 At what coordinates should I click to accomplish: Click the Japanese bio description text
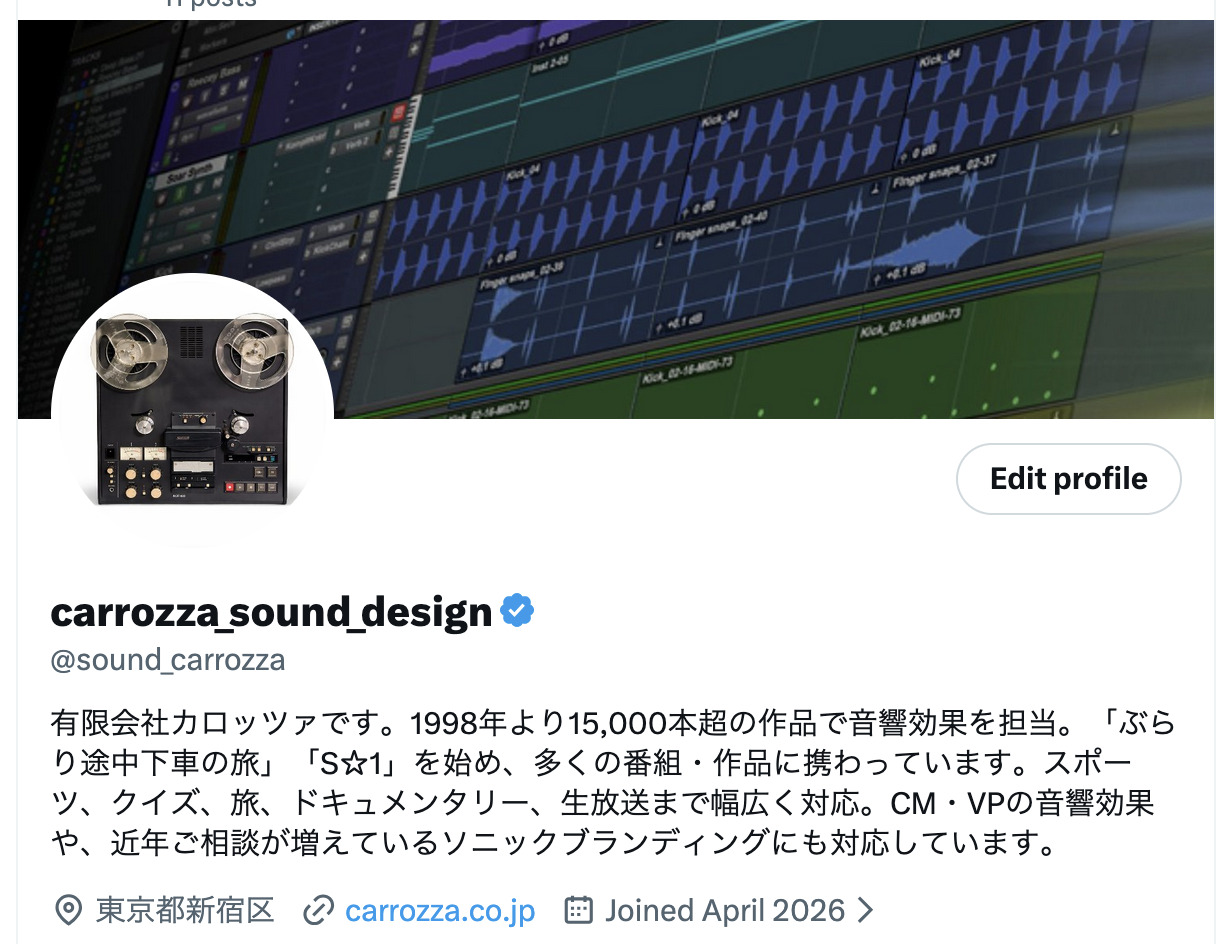coord(613,783)
